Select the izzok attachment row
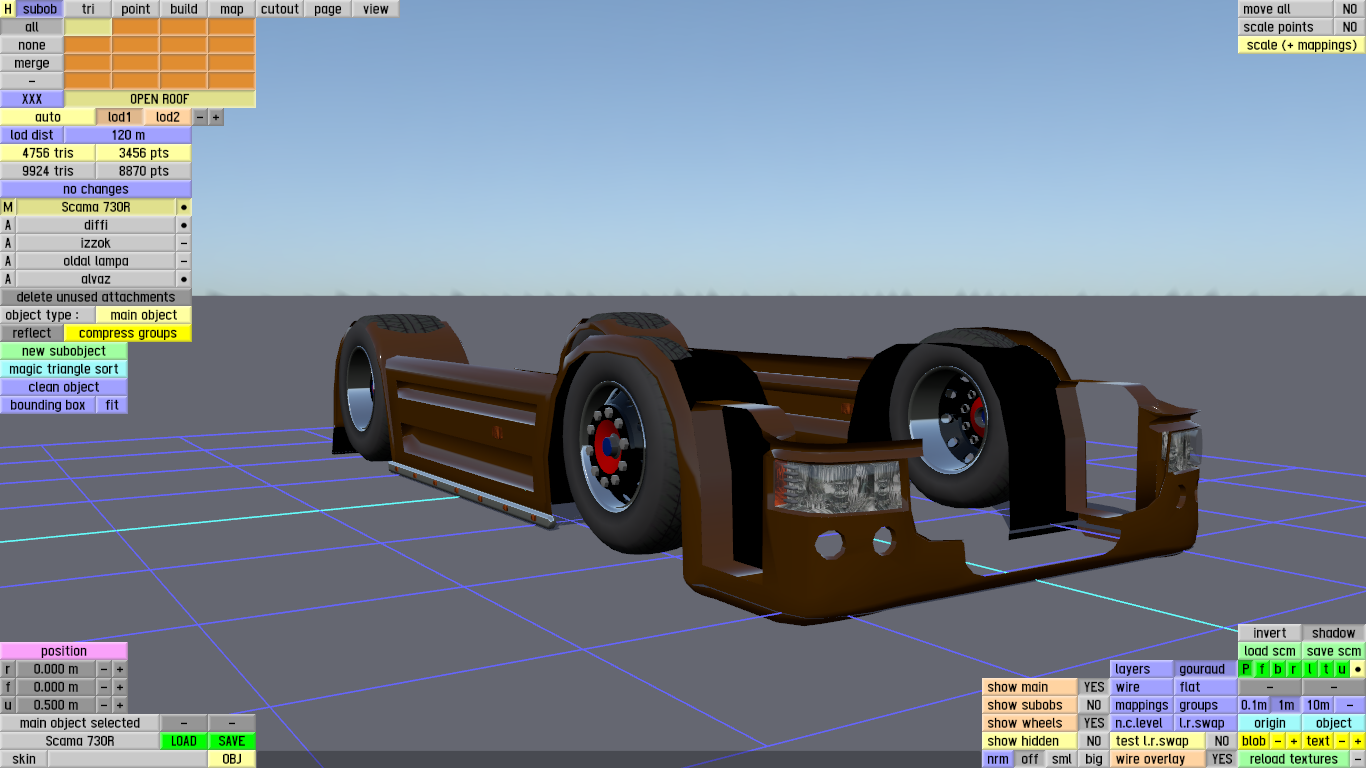The image size is (1366, 768). [x=96, y=243]
